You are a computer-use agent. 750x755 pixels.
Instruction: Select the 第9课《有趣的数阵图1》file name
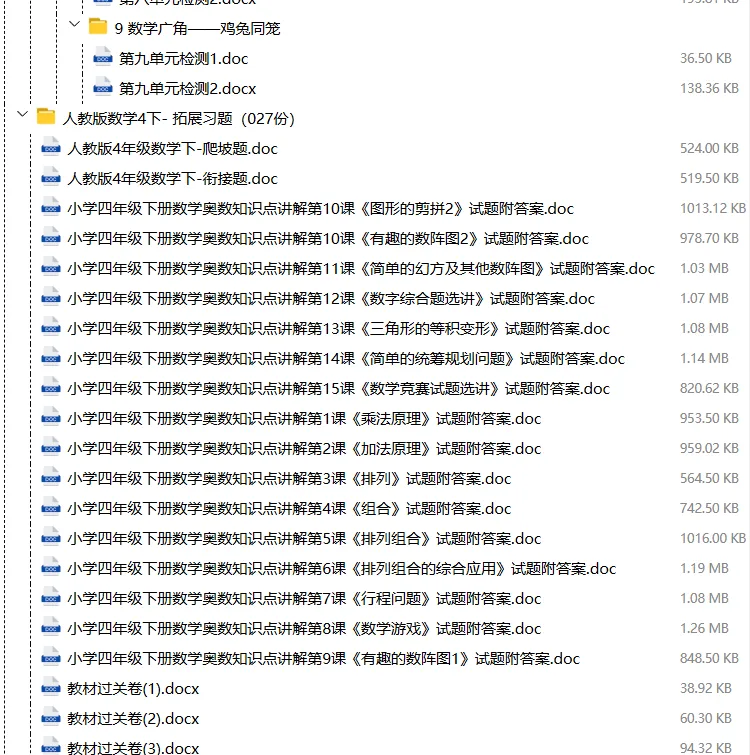click(323, 659)
